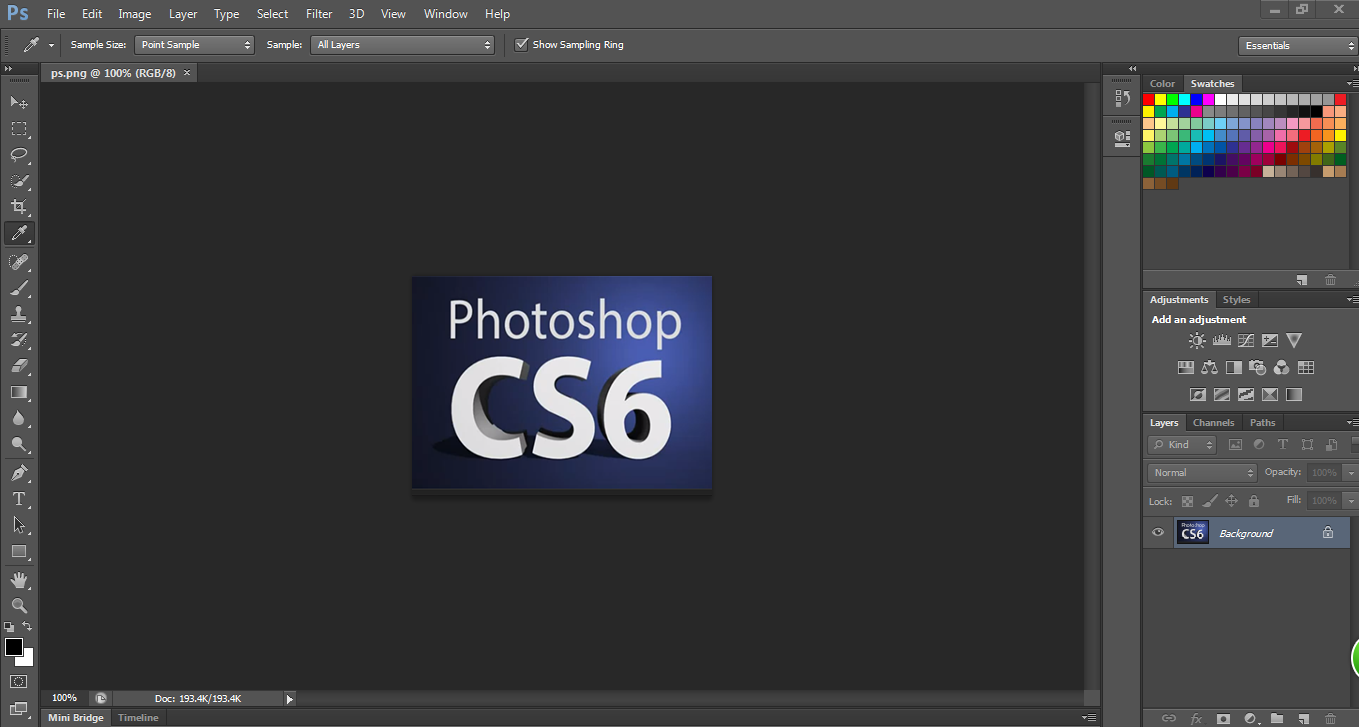
Task: Open the Essentials workspace dropdown
Action: (1297, 45)
